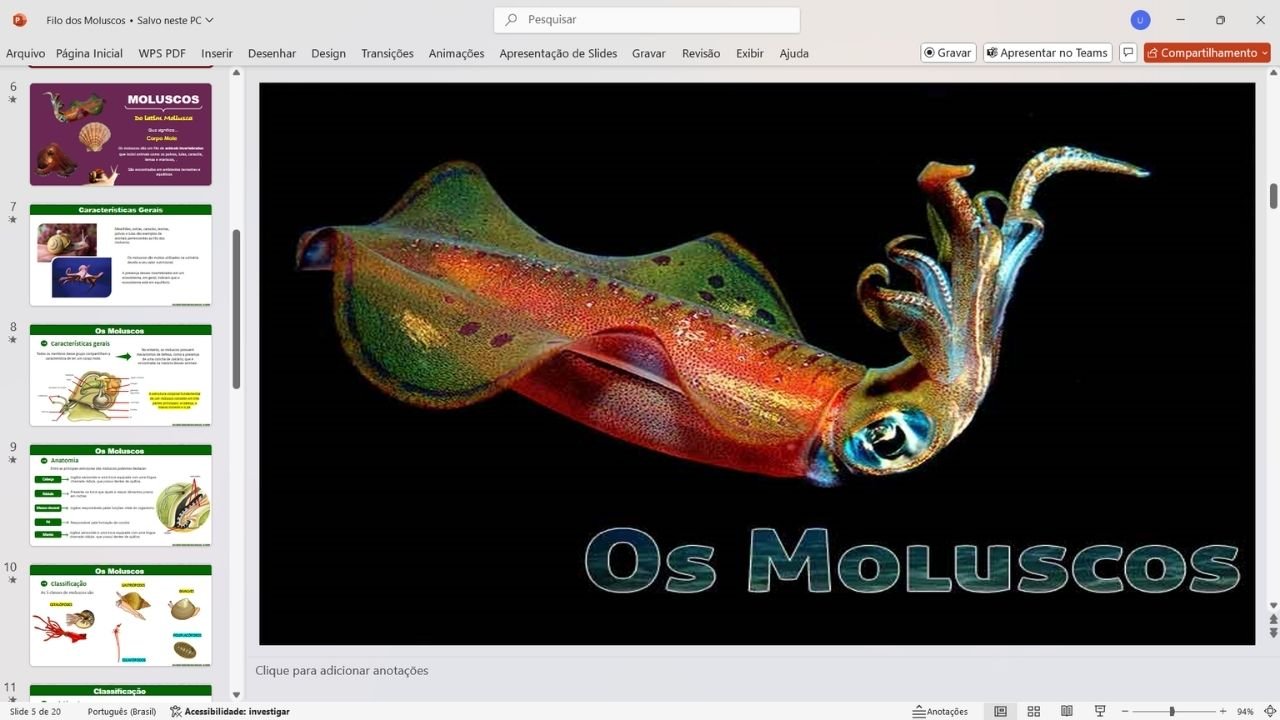This screenshot has height=720, width=1280.
Task: Start slide show from status bar
Action: (x=1100, y=712)
